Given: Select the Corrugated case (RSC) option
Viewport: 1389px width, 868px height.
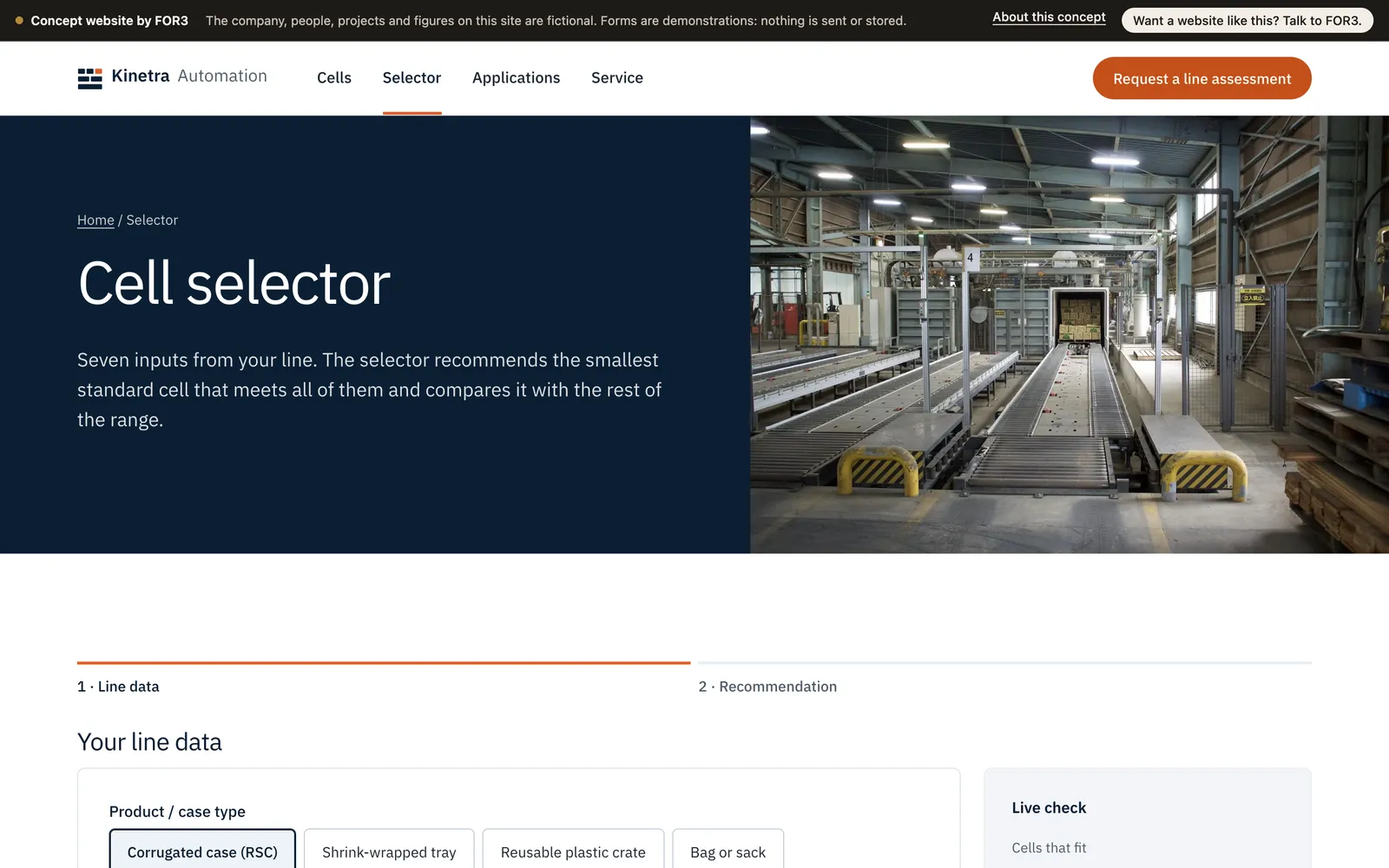Looking at the screenshot, I should click(x=202, y=852).
